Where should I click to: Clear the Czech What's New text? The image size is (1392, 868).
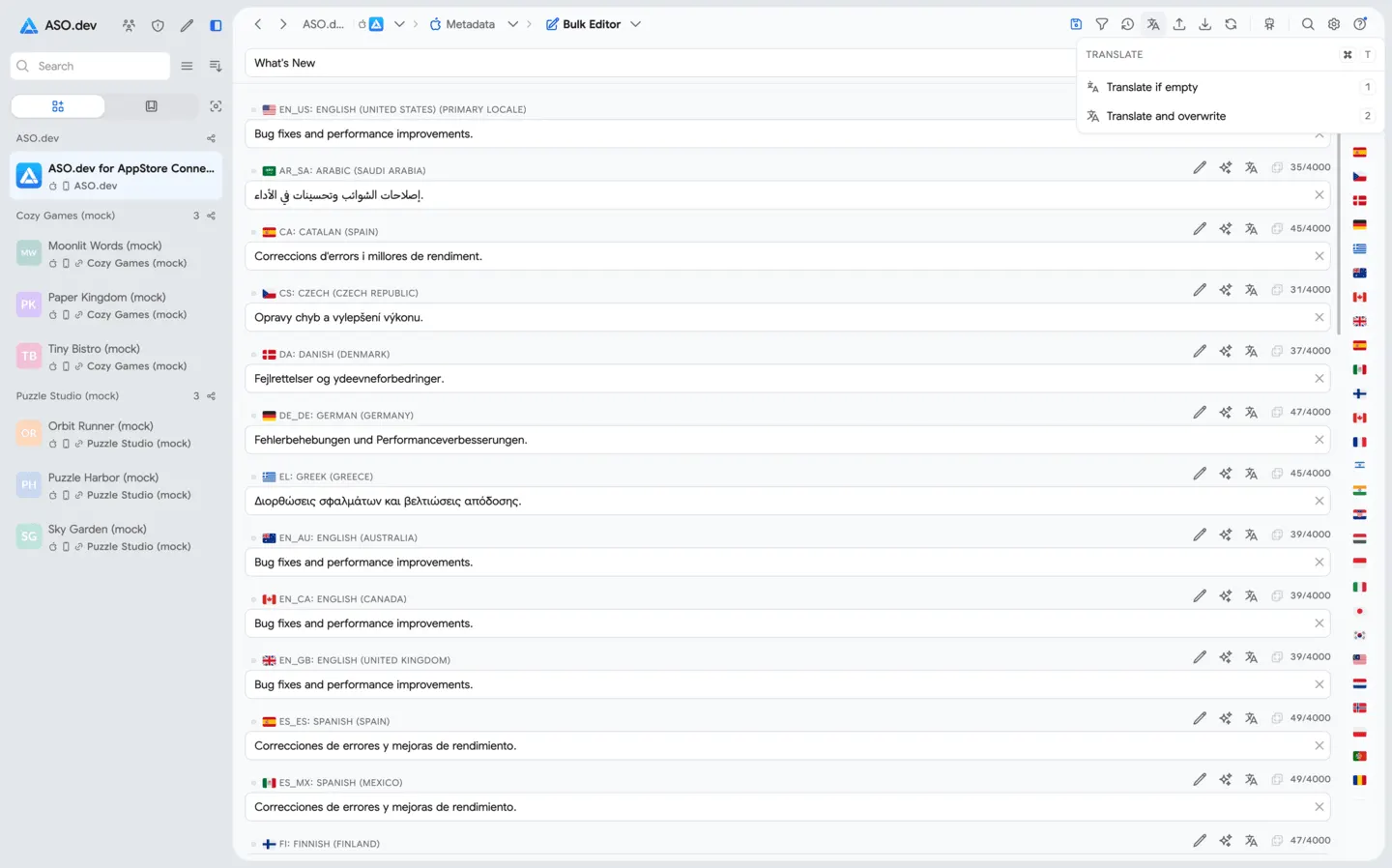click(x=1319, y=317)
